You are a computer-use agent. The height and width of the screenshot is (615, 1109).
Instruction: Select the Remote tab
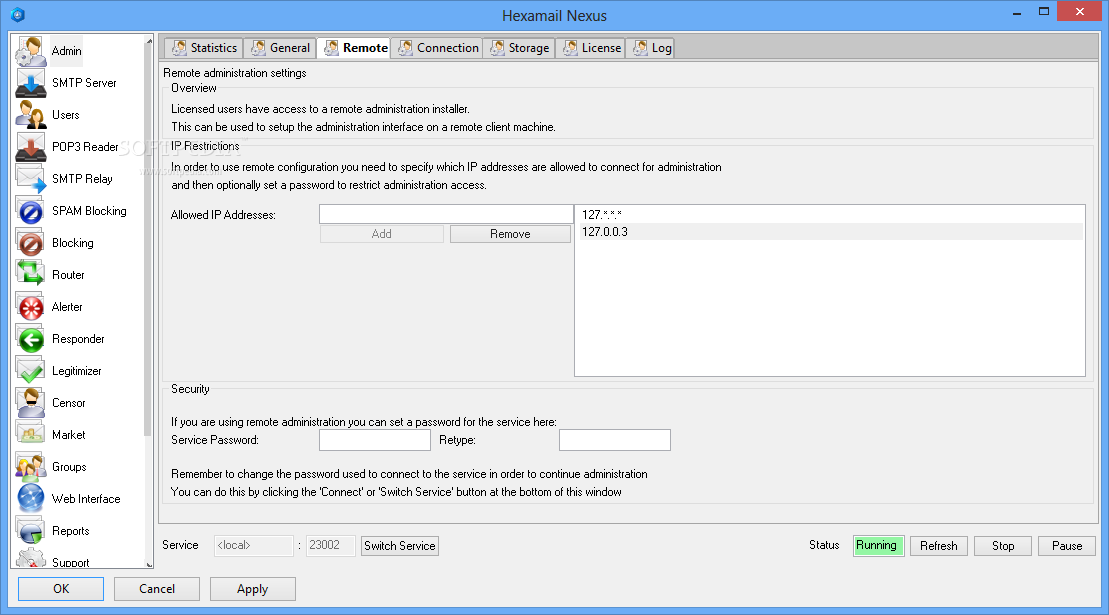pos(355,47)
